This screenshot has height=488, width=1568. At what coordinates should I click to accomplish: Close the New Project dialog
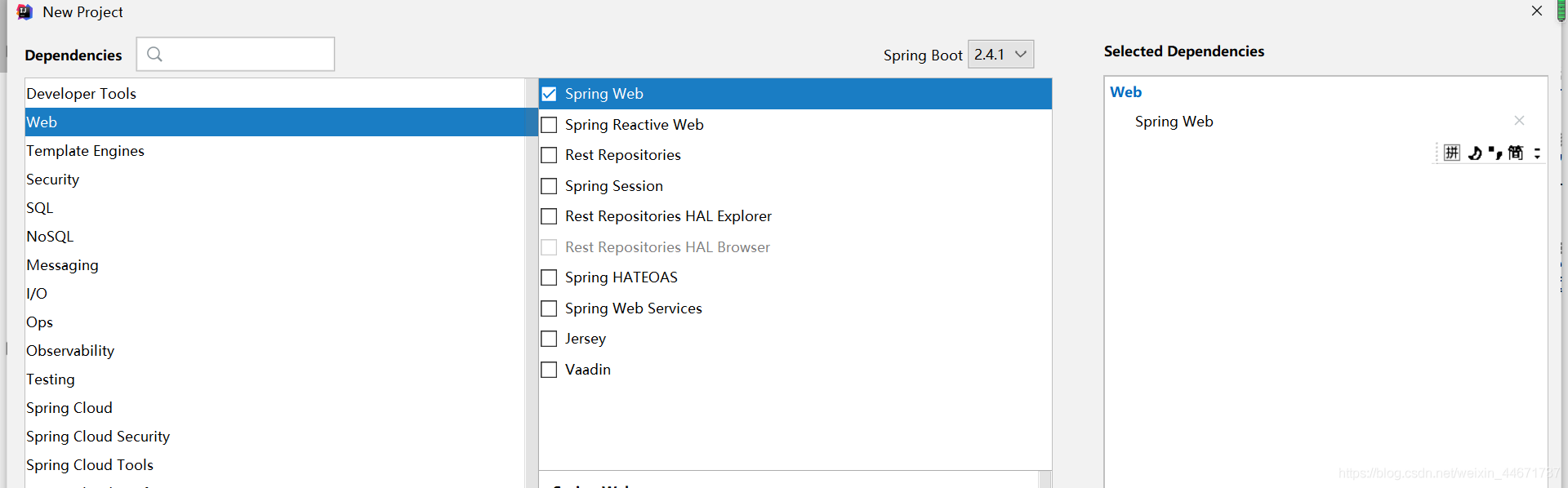1537,11
